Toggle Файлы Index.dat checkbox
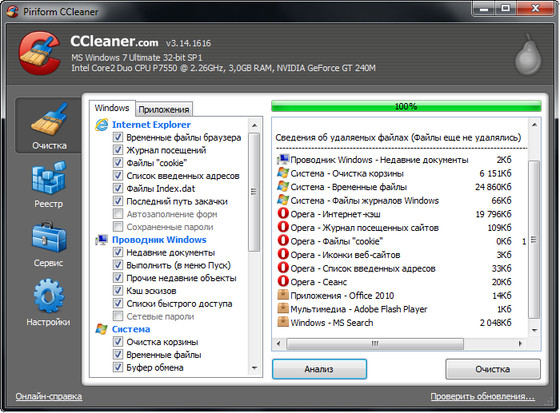The image size is (560, 413). [118, 188]
